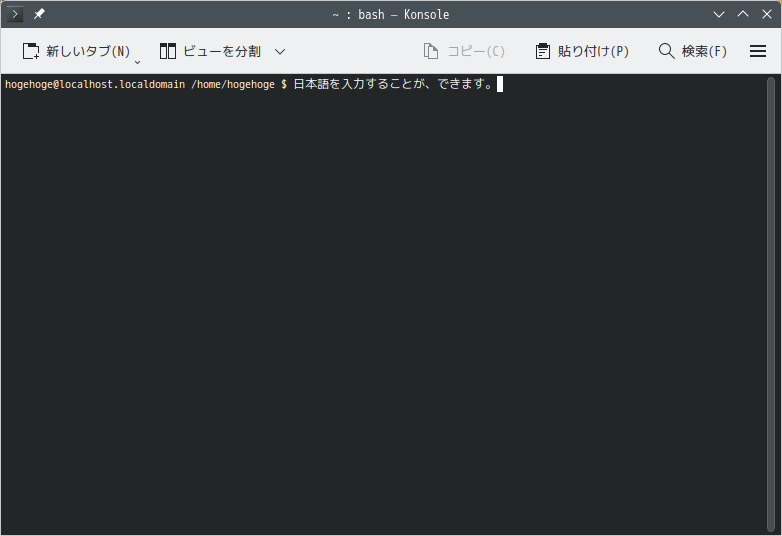Click the コピー(C) copy button
Viewport: 782px width, 536px height.
click(x=464, y=51)
